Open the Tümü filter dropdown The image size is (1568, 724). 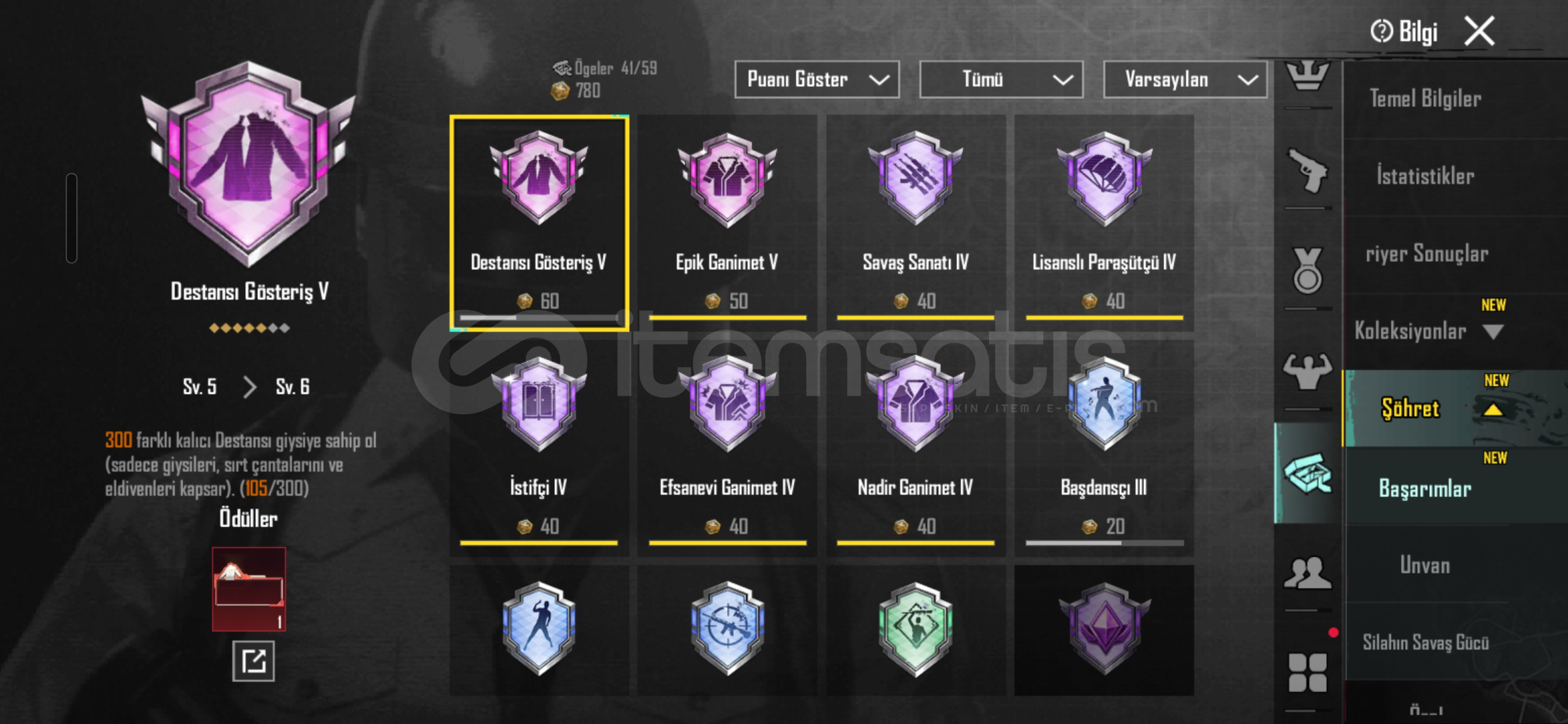(x=1001, y=80)
